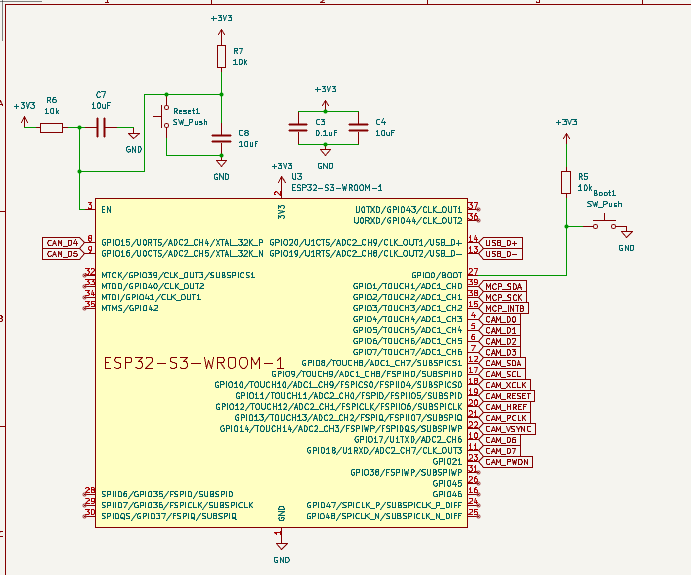Click the GPIO48/SPICLK_N/SUBSPICLK_N_DIFF pin name

(384, 516)
